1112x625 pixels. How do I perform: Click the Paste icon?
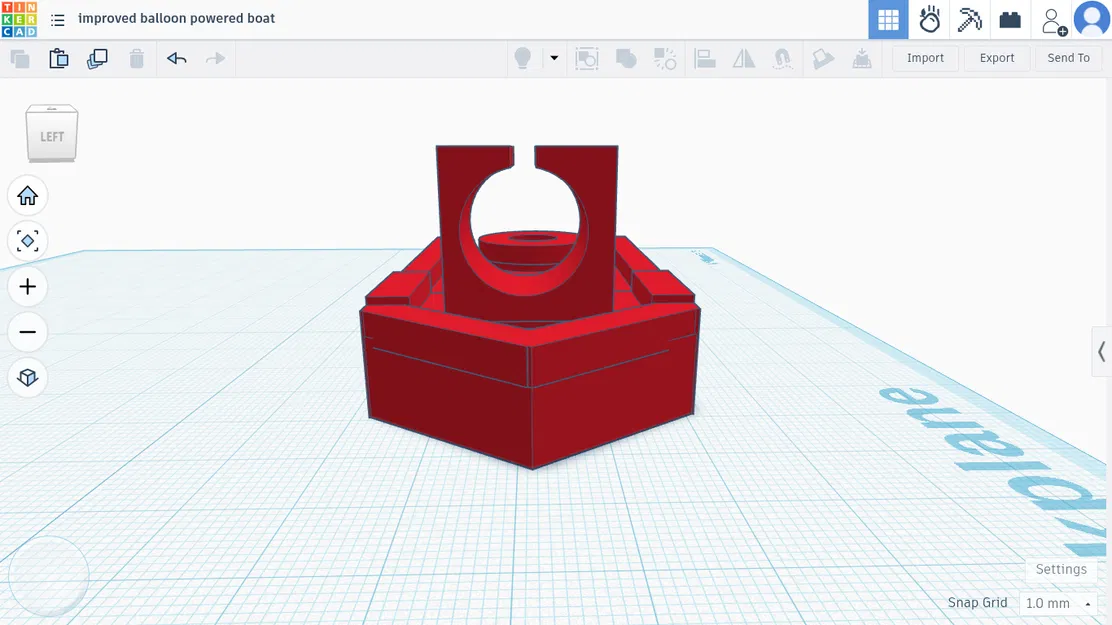59,58
